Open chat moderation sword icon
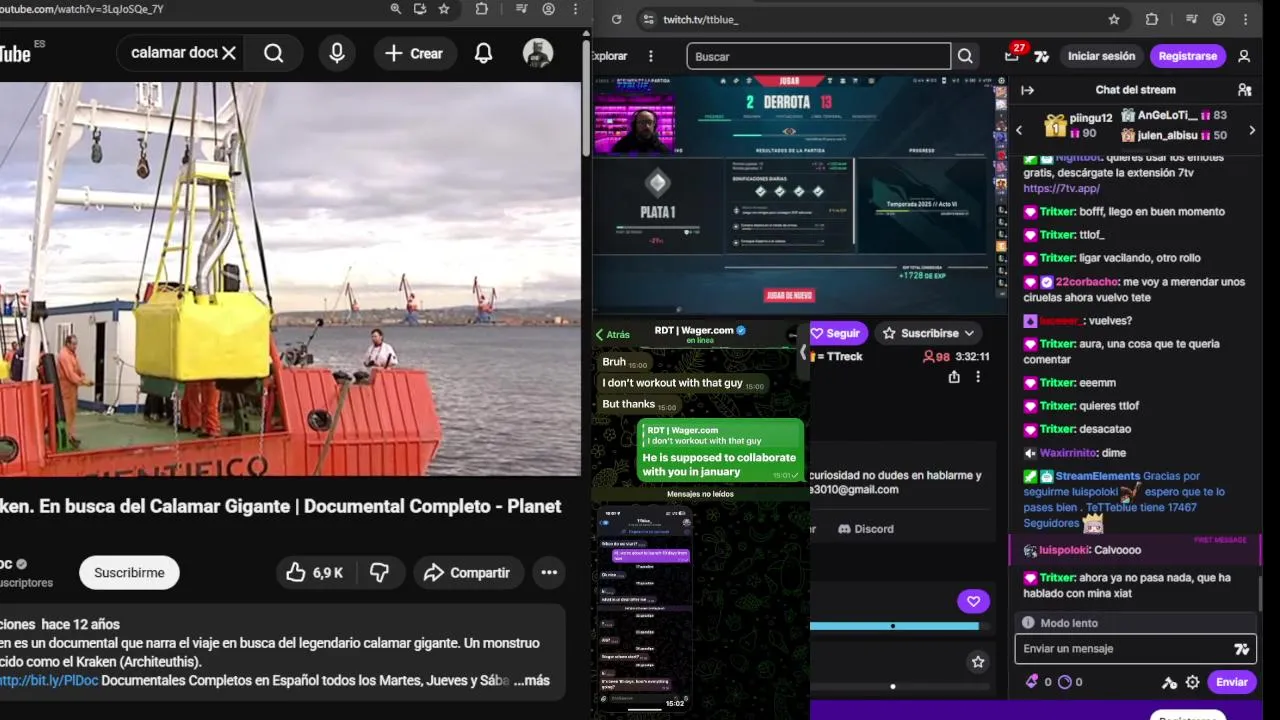The width and height of the screenshot is (1280, 720). (x=1169, y=682)
